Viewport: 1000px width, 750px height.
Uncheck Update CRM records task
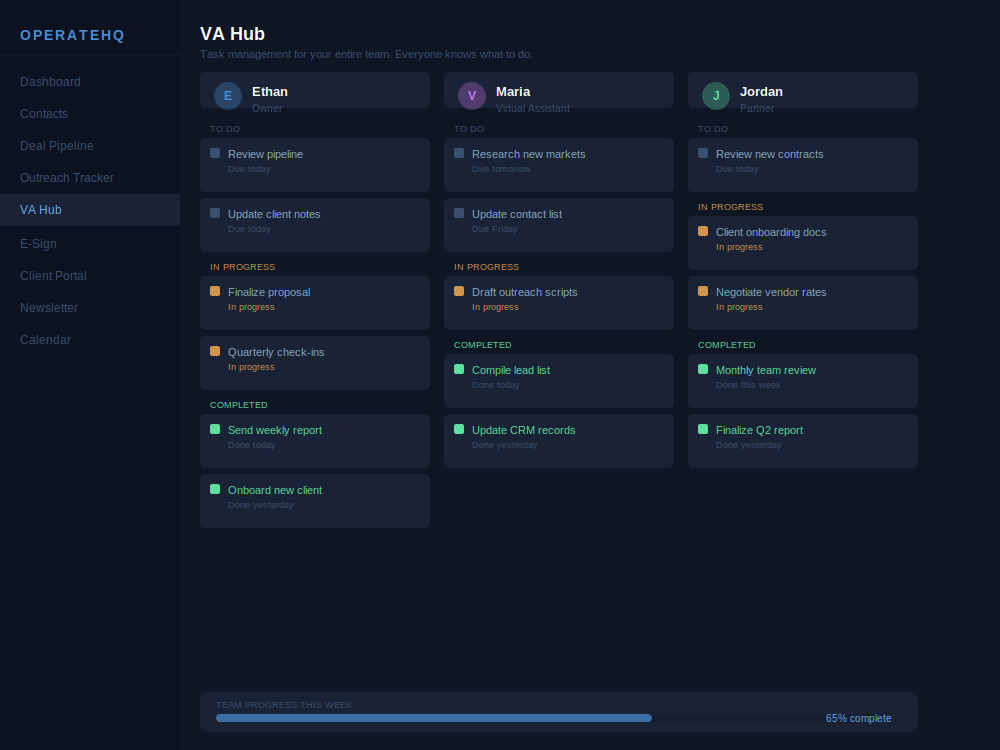[459, 429]
